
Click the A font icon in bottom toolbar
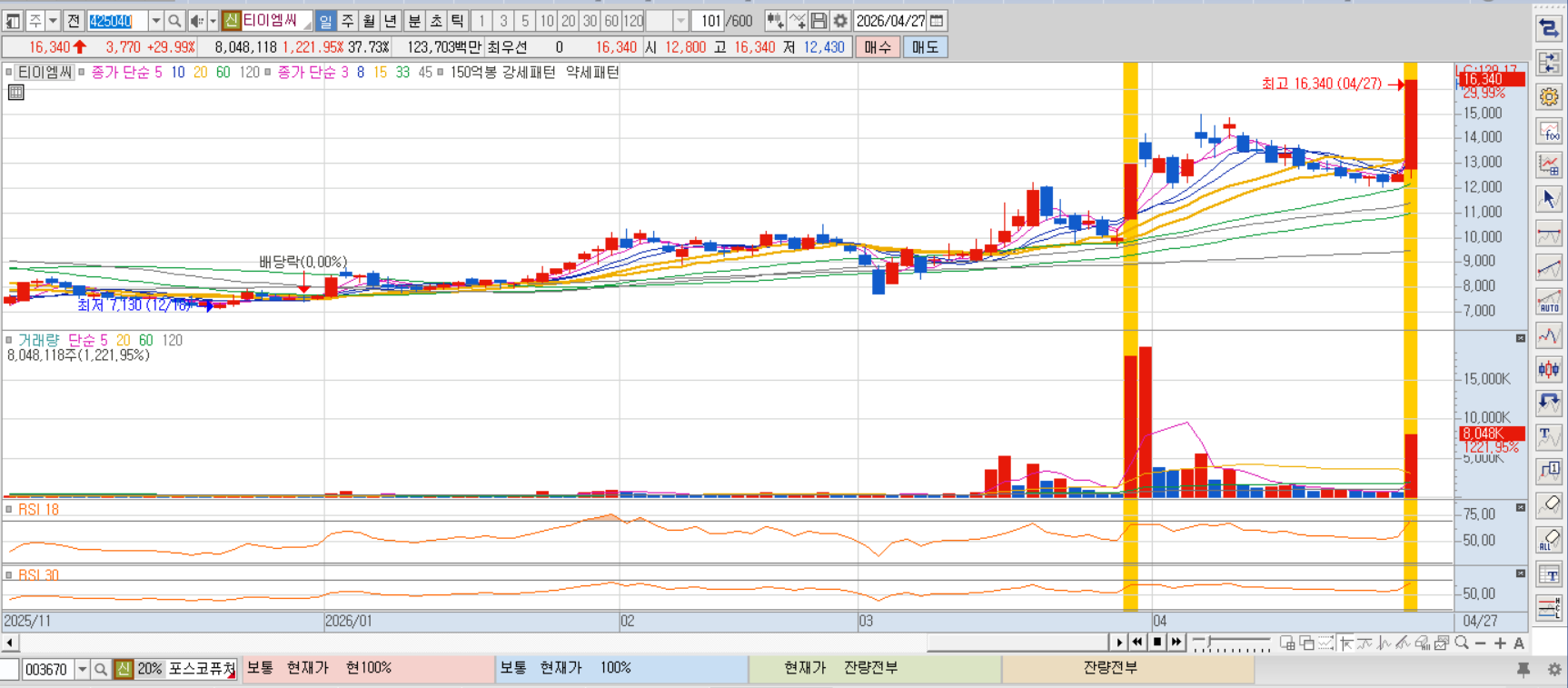(x=1518, y=643)
